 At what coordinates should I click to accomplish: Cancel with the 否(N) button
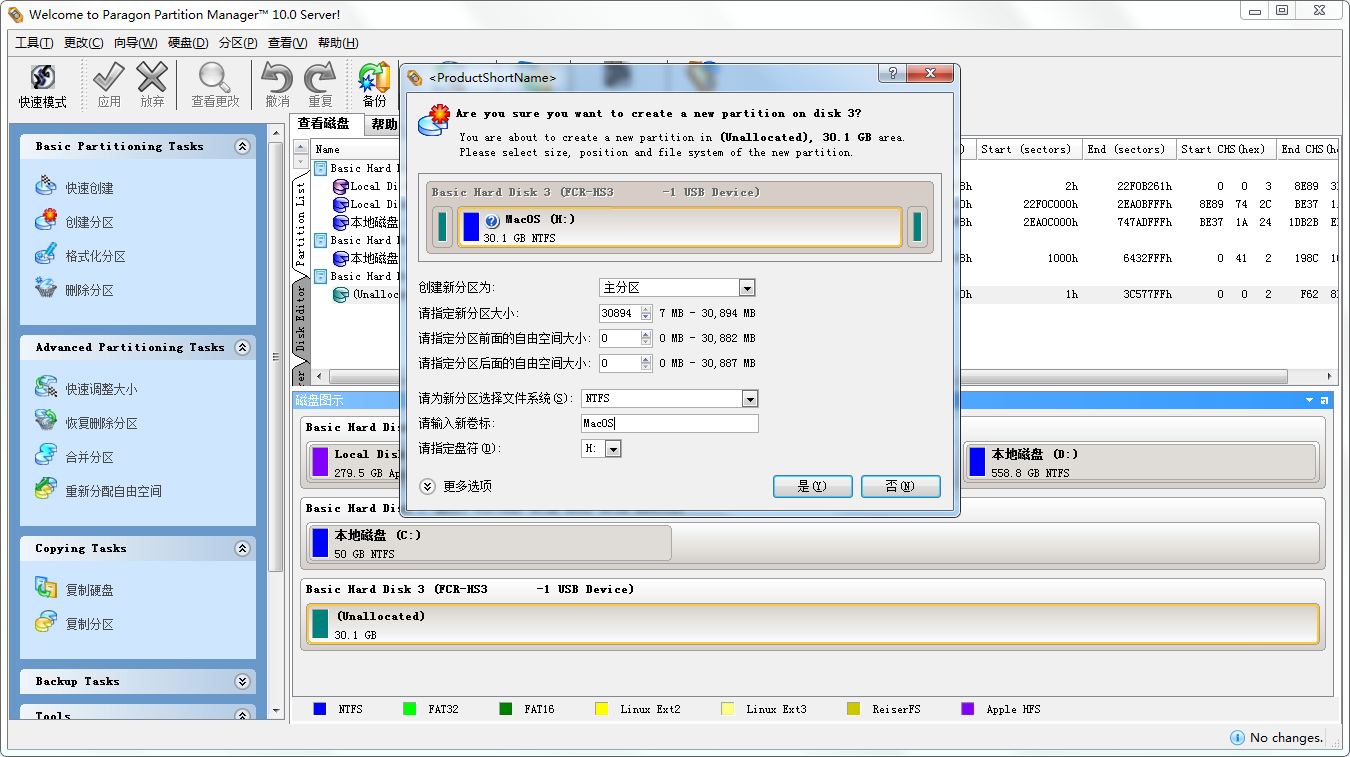(900, 486)
